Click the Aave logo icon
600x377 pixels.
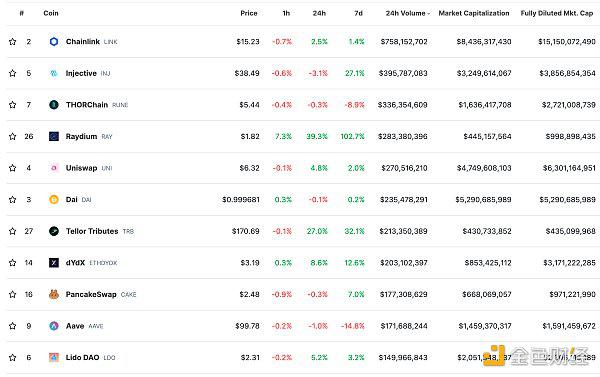click(x=54, y=326)
